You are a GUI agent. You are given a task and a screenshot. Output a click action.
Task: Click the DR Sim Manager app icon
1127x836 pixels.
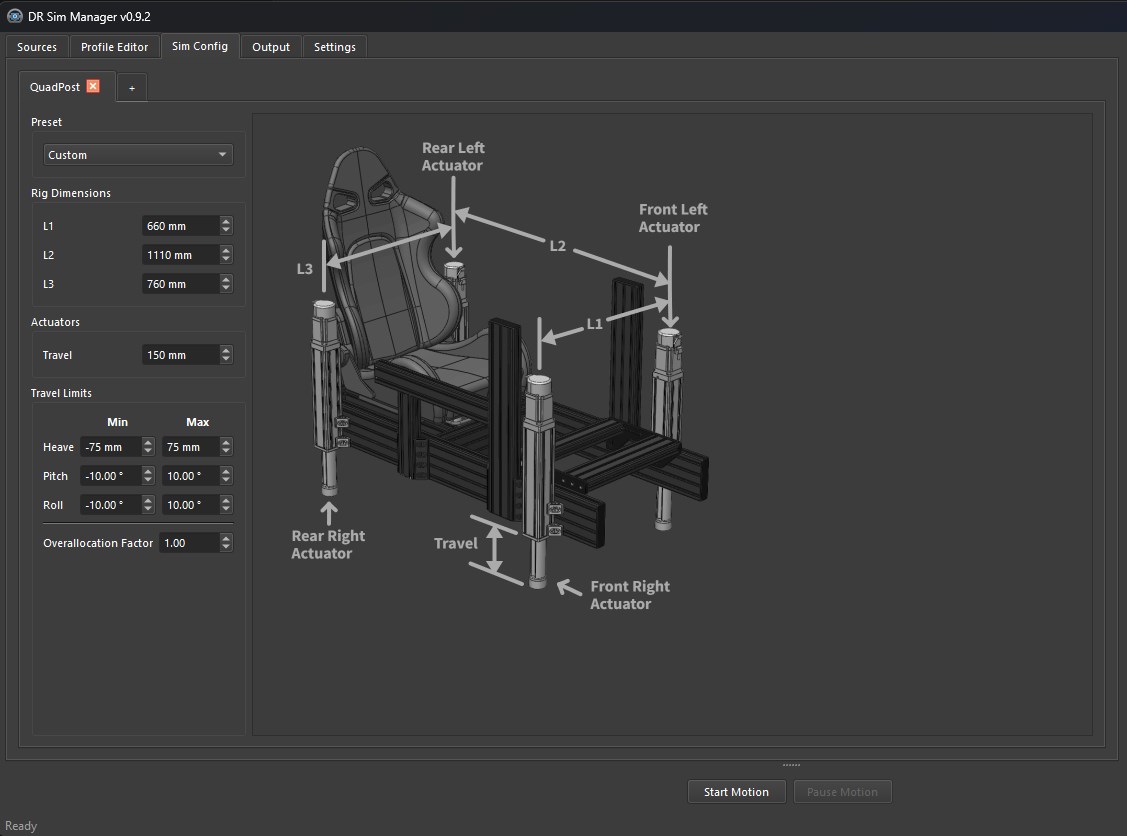14,16
